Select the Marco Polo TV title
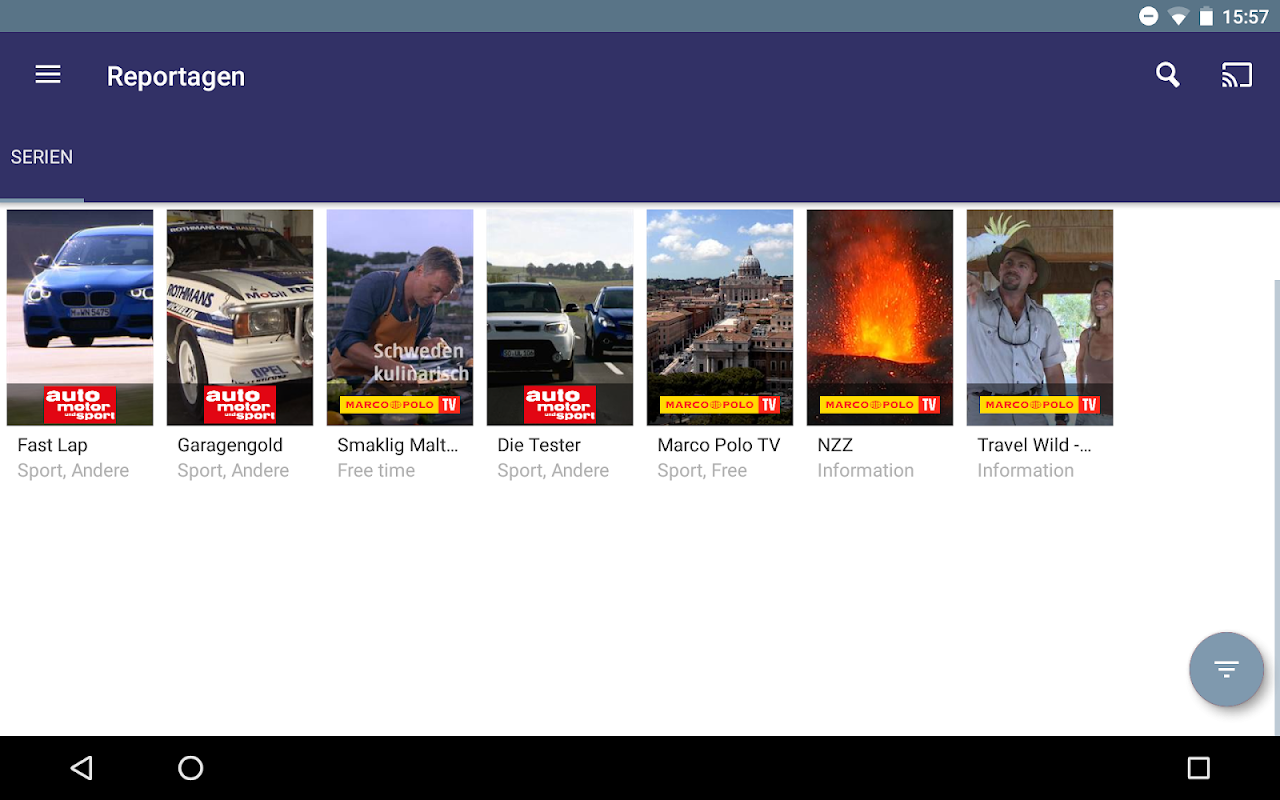 [718, 445]
